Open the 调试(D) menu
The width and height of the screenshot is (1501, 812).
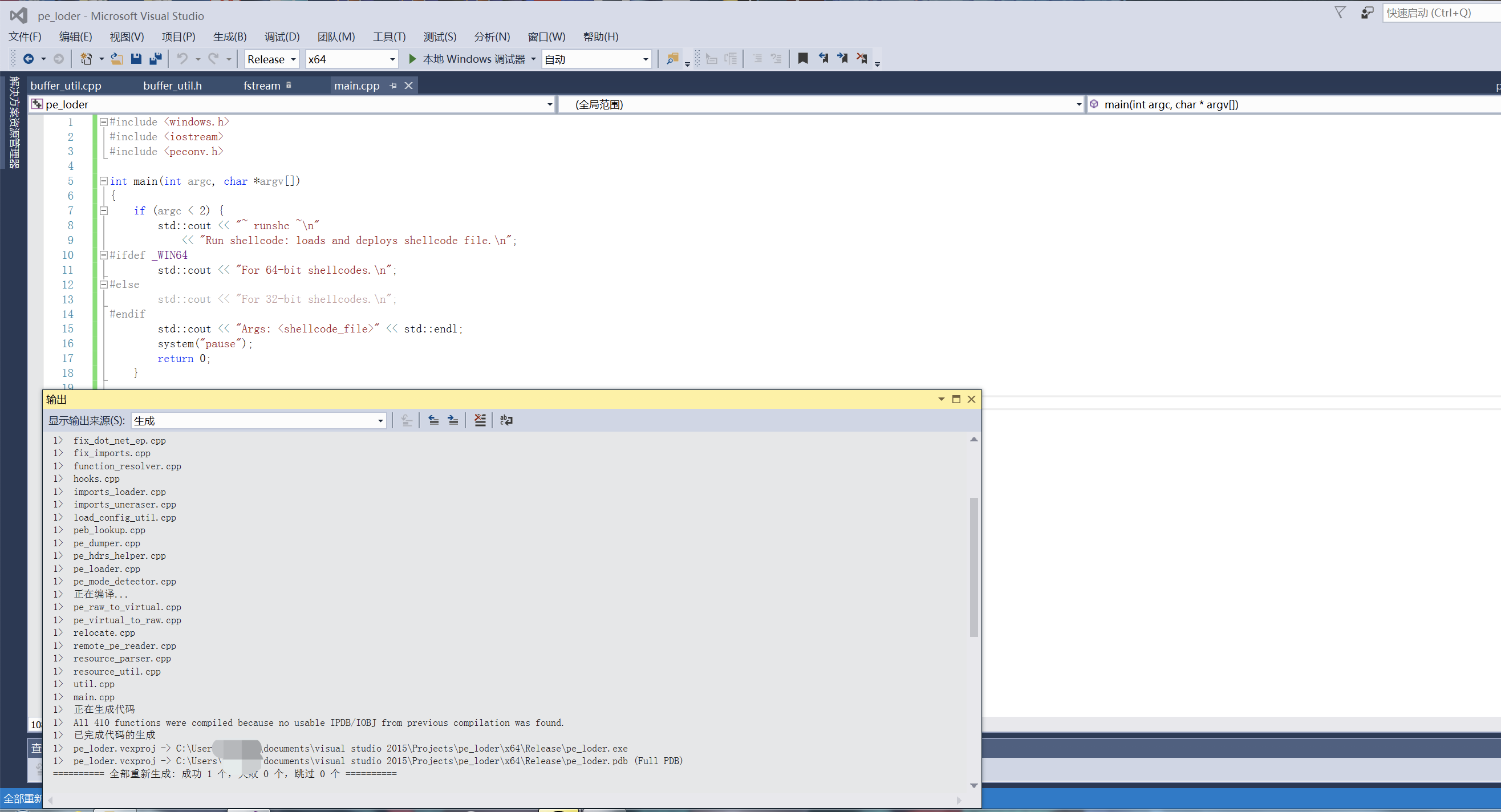(282, 36)
